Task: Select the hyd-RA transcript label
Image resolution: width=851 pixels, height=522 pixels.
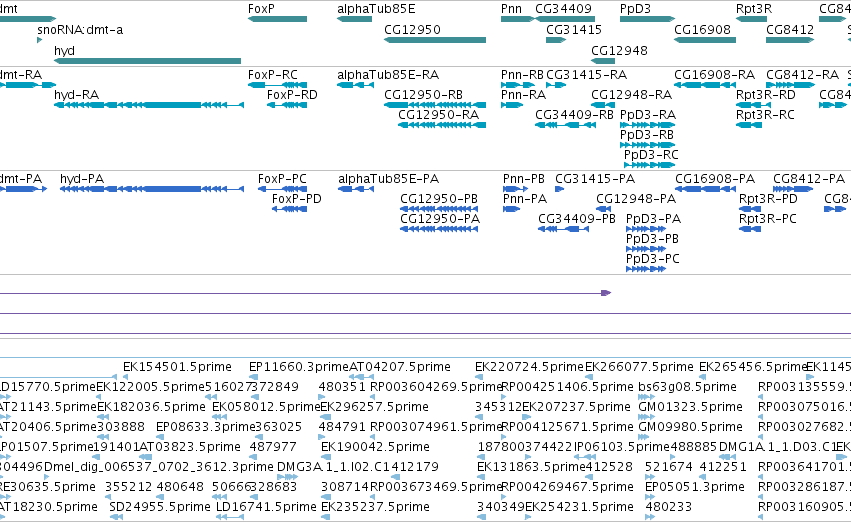Action: (77, 95)
